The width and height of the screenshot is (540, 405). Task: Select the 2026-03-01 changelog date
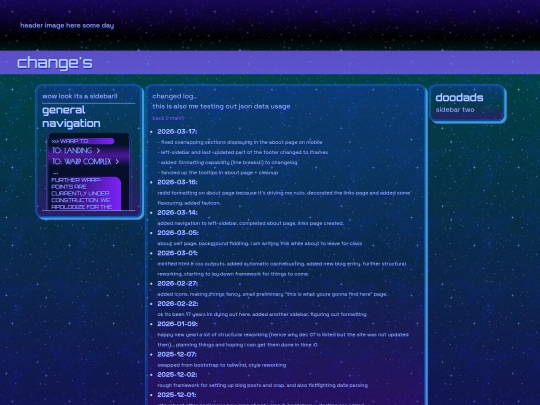(x=177, y=253)
